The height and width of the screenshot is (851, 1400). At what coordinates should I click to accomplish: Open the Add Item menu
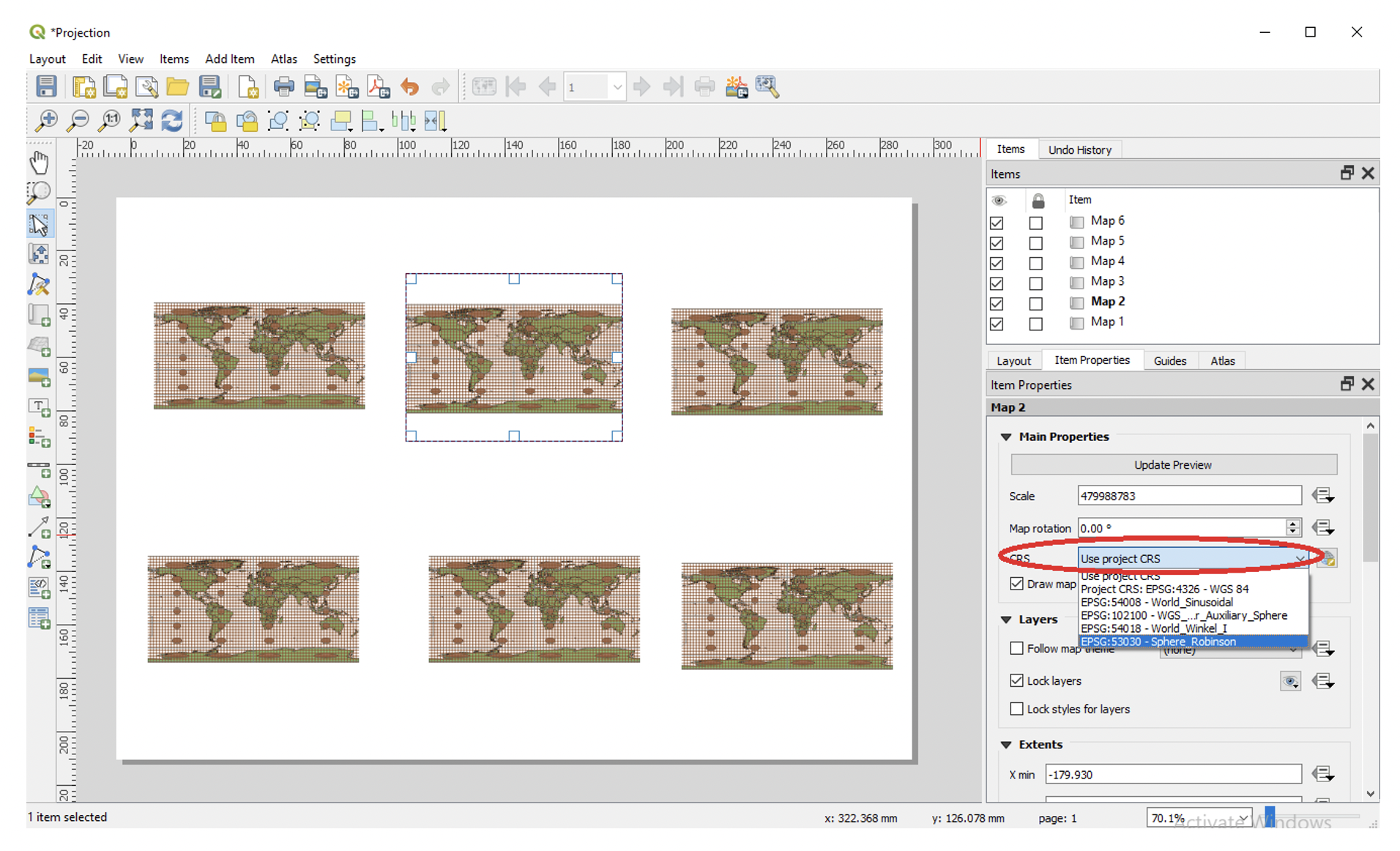(x=229, y=59)
